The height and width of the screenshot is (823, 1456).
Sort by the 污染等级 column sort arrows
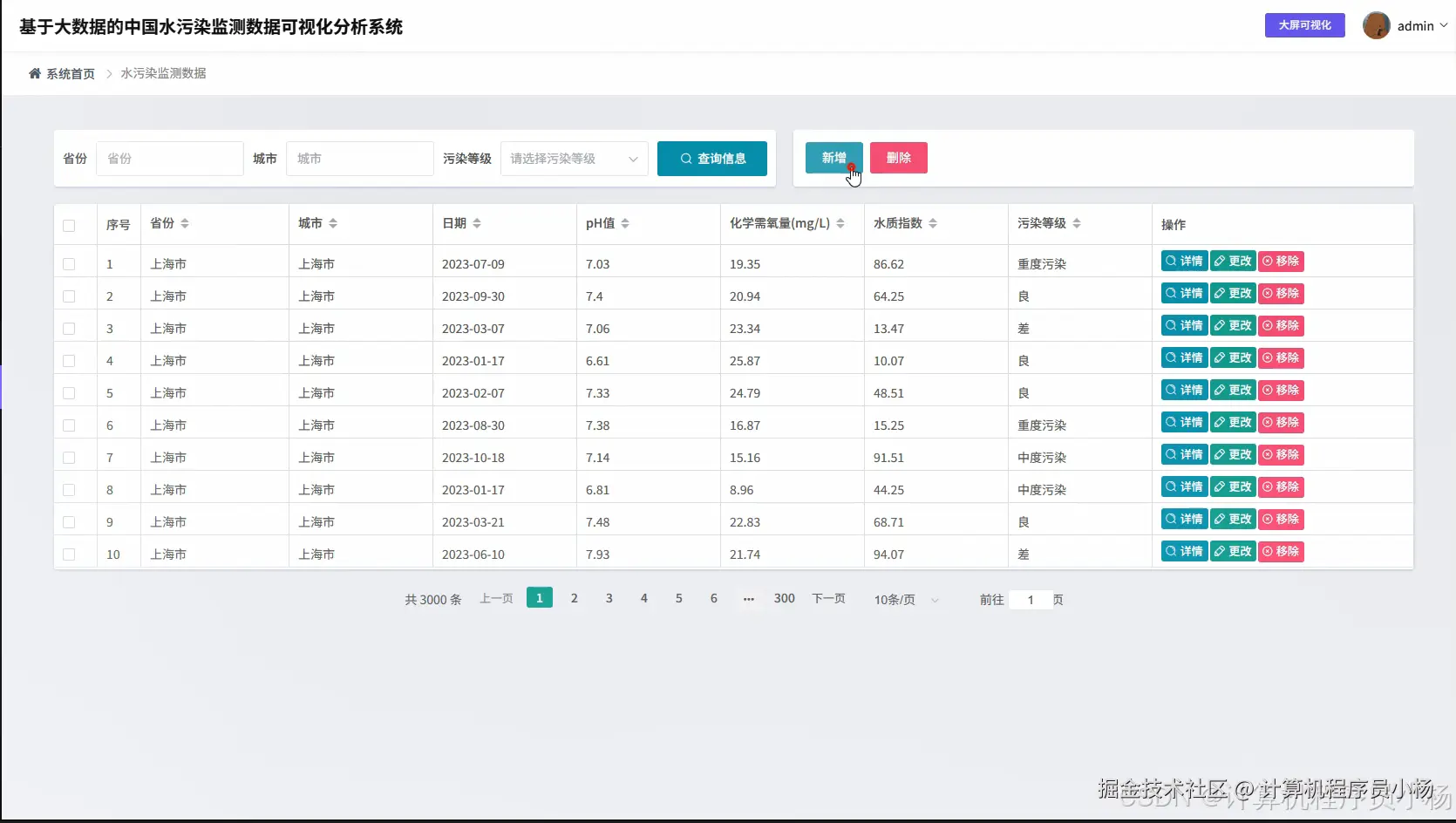[x=1077, y=224]
